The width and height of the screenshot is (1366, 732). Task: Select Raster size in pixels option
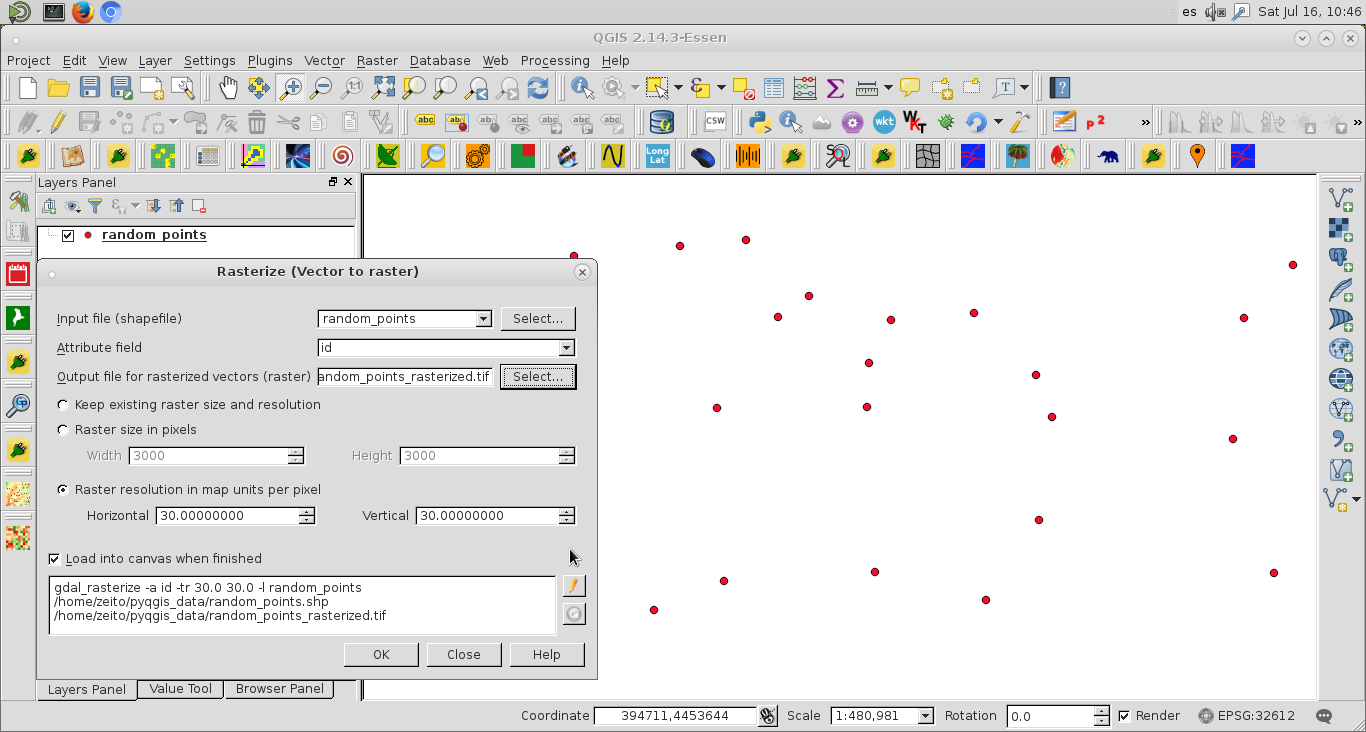tap(64, 430)
